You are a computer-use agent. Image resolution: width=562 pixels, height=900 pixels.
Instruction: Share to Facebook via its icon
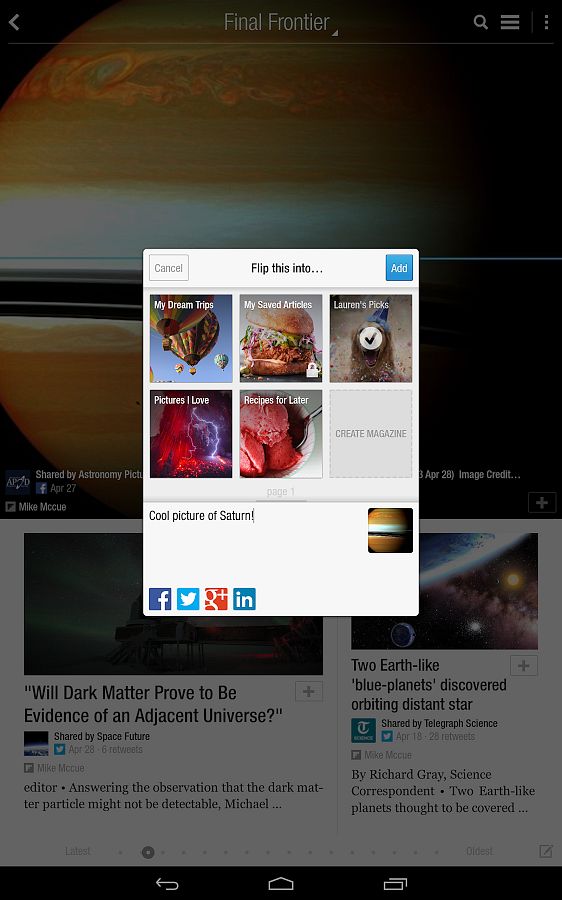click(x=160, y=599)
